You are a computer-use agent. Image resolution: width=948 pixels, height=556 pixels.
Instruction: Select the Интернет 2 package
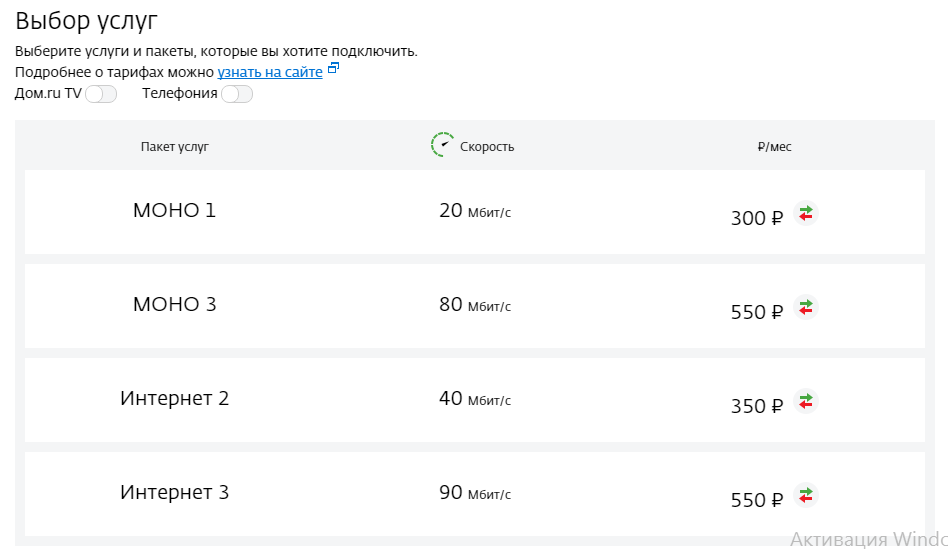click(x=175, y=399)
